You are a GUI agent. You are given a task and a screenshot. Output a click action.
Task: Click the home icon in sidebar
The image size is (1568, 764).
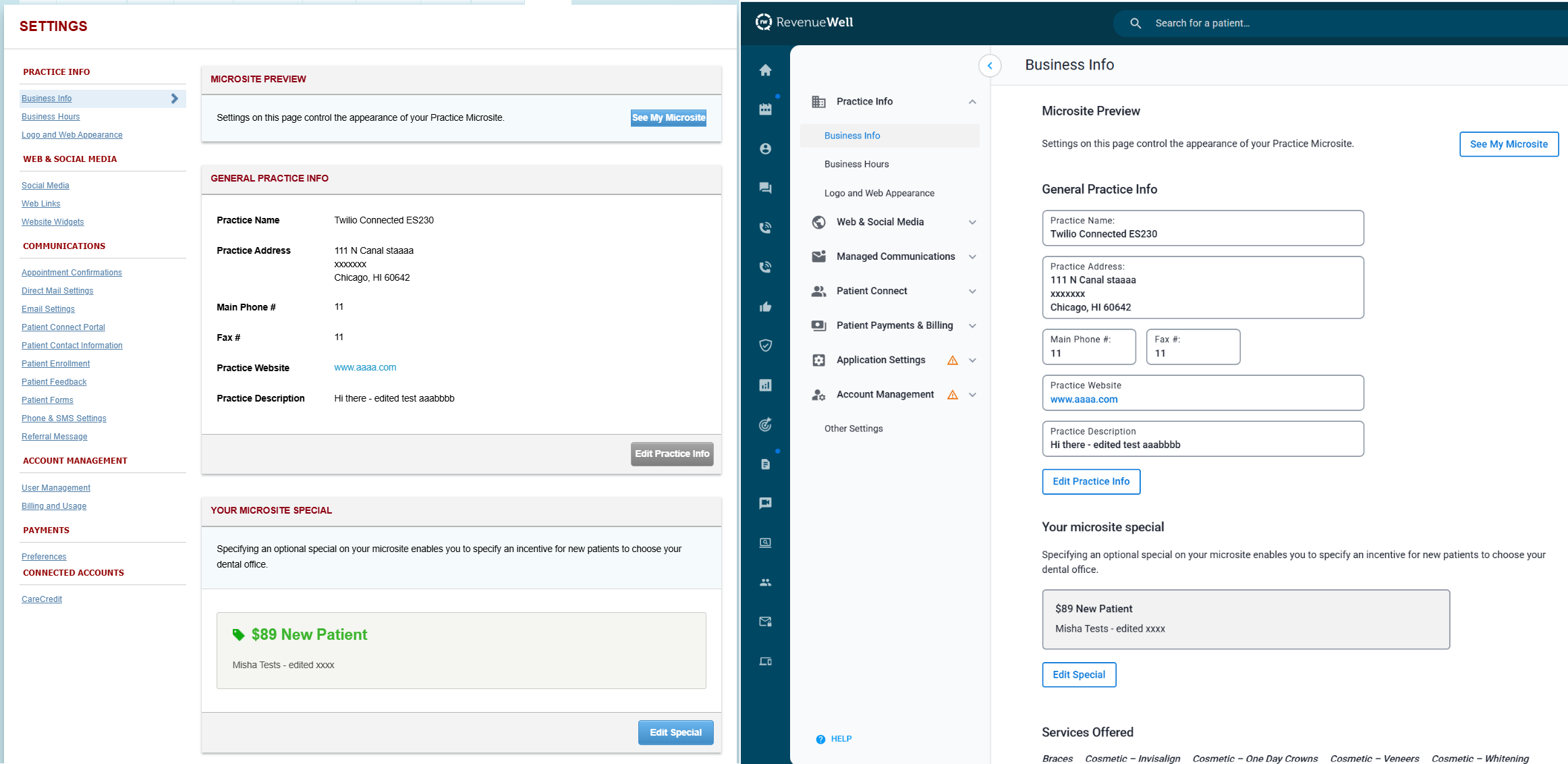pyautogui.click(x=765, y=70)
